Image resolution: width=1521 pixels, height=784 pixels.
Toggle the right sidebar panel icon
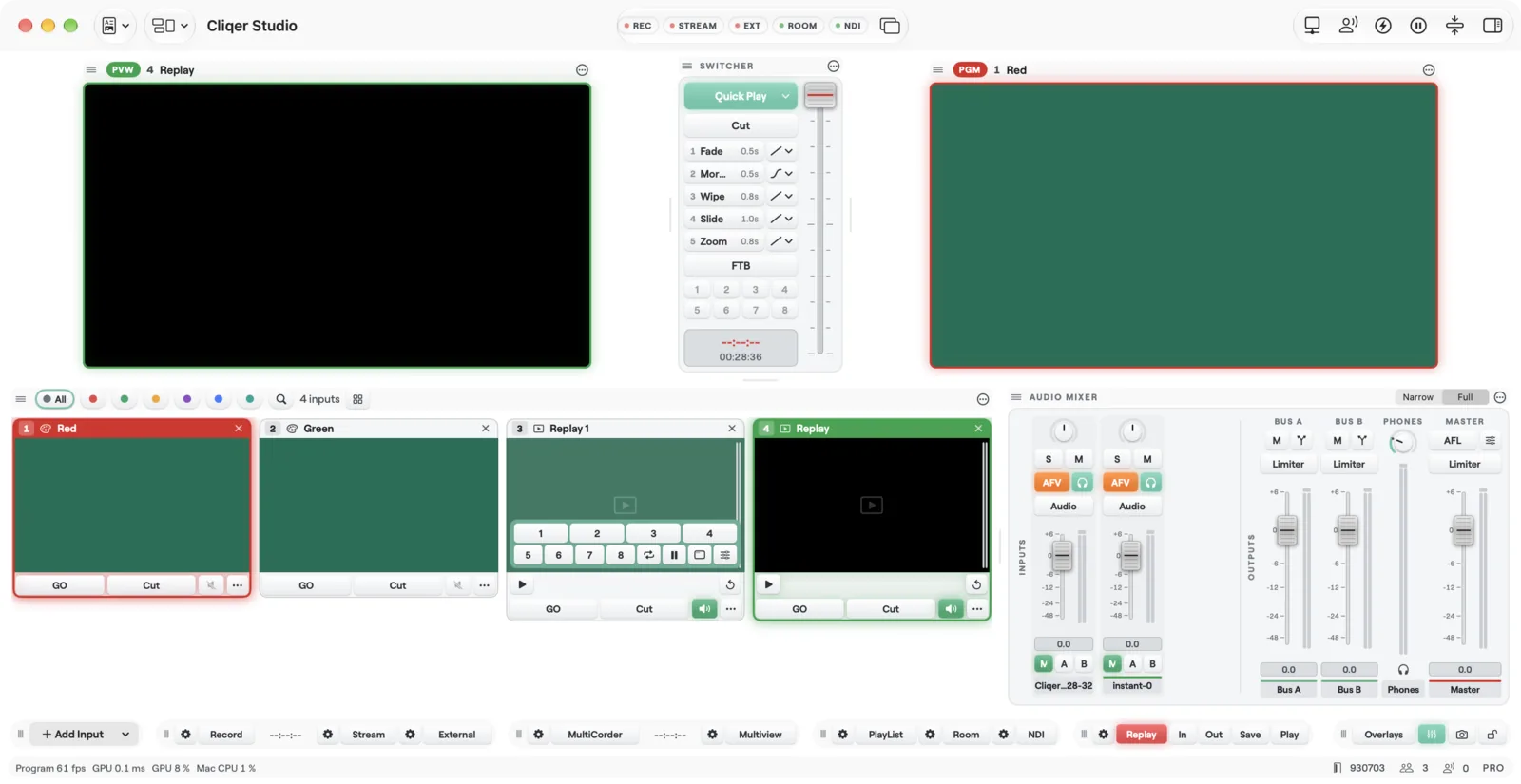[1492, 26]
